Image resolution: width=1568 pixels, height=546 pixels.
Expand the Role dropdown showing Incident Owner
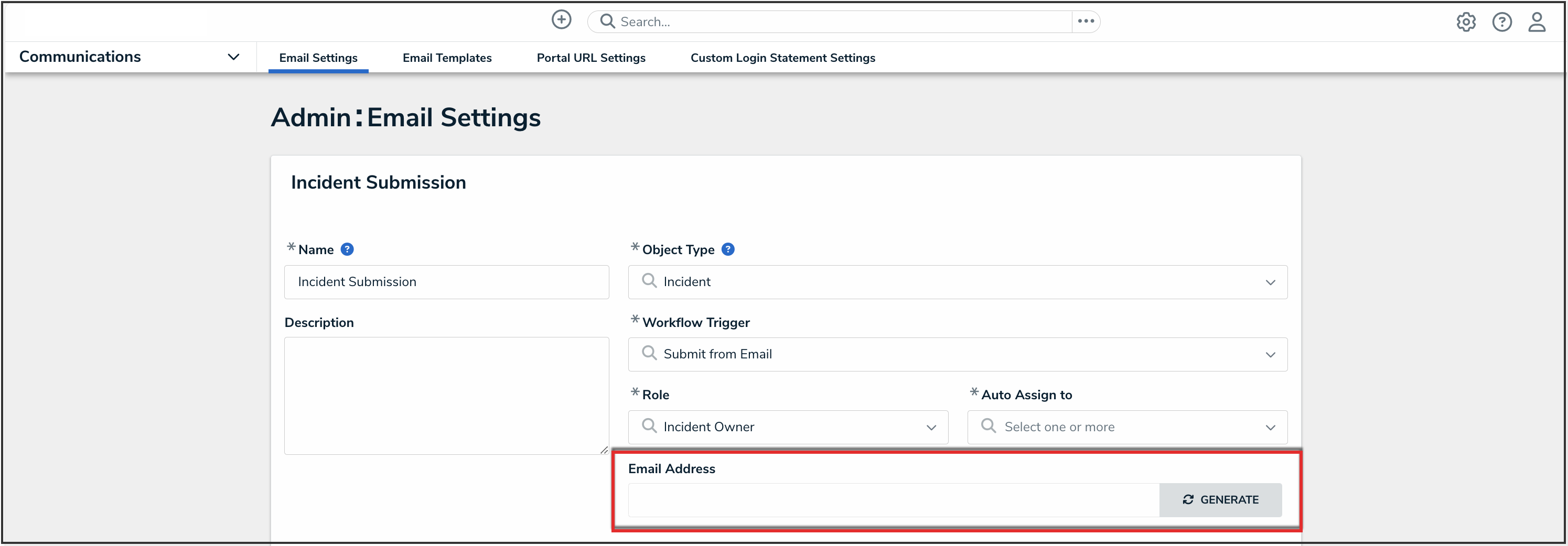tap(788, 427)
